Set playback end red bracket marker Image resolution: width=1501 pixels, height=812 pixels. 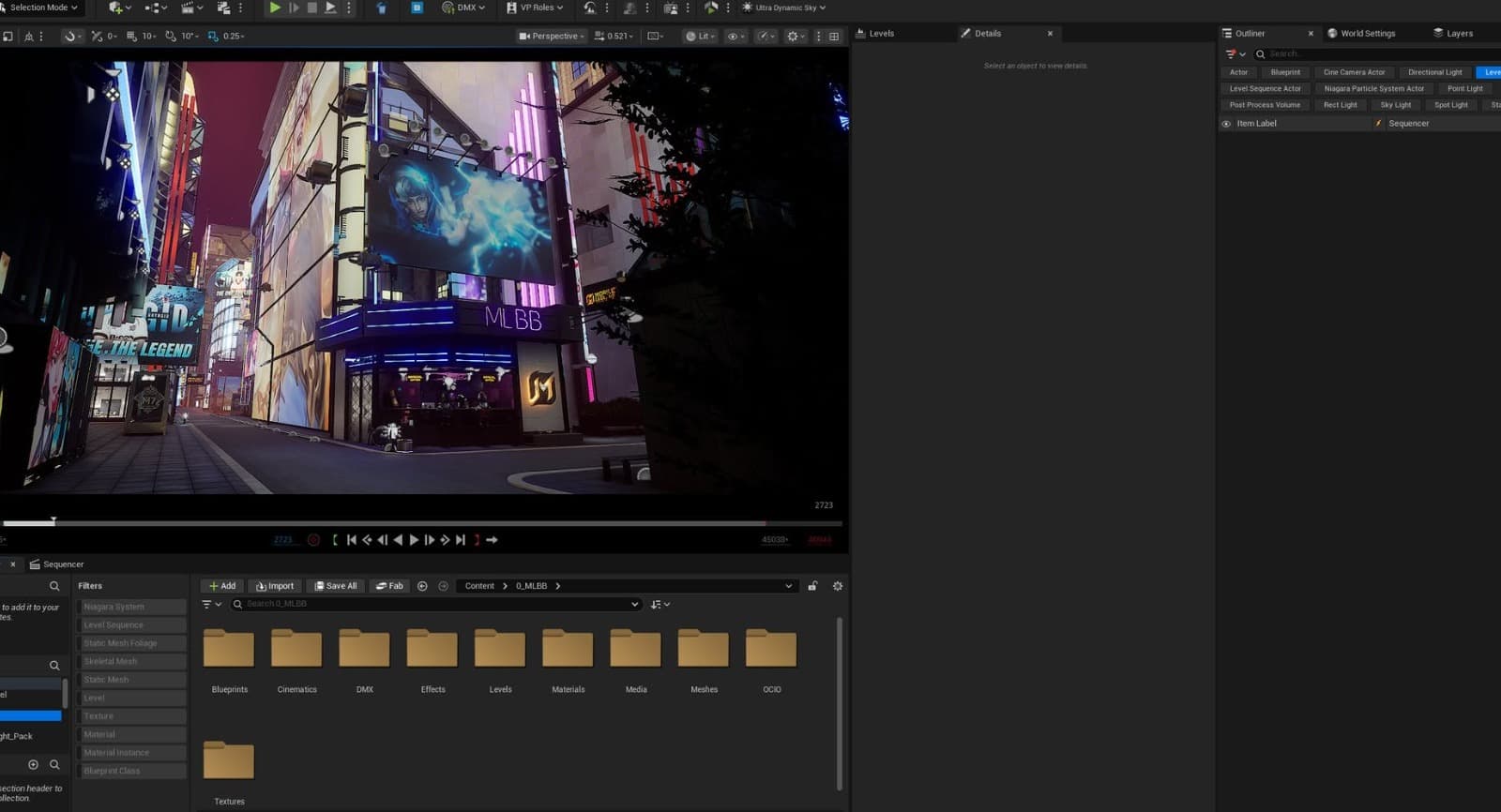point(477,540)
